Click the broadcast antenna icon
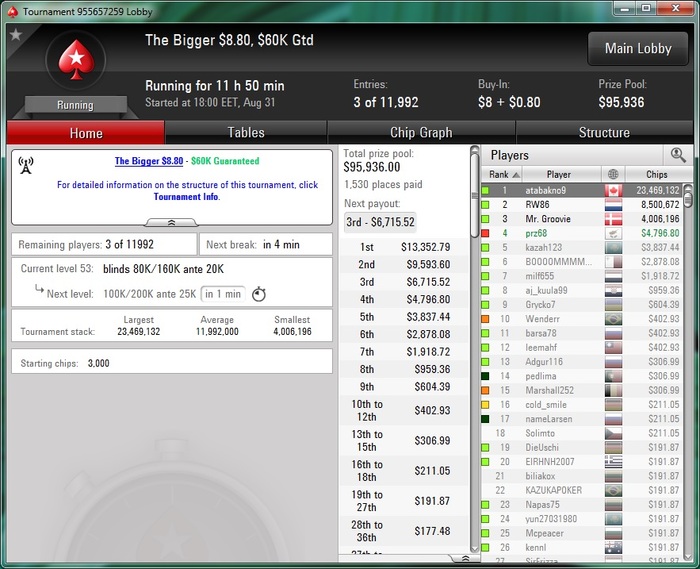The width and height of the screenshot is (700, 569). point(26,165)
